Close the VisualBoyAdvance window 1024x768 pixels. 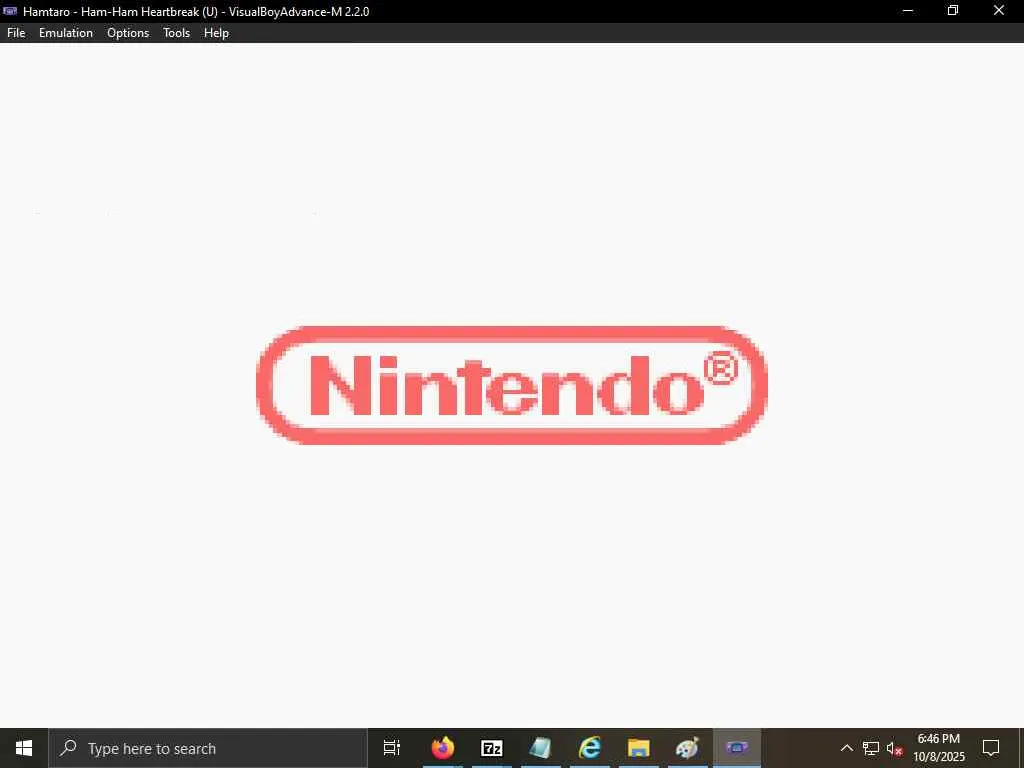999,11
